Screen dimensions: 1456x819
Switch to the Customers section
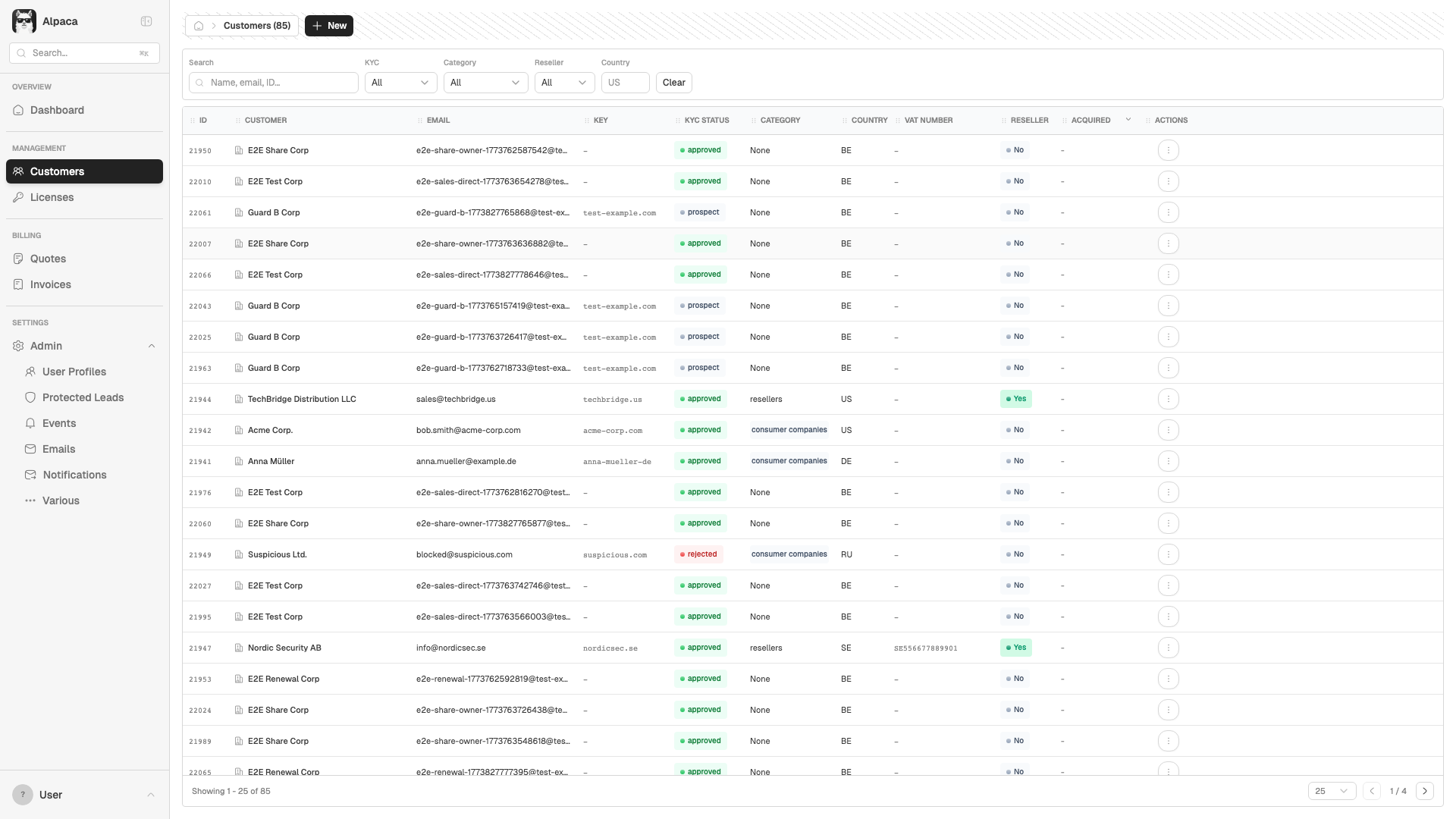tap(58, 171)
